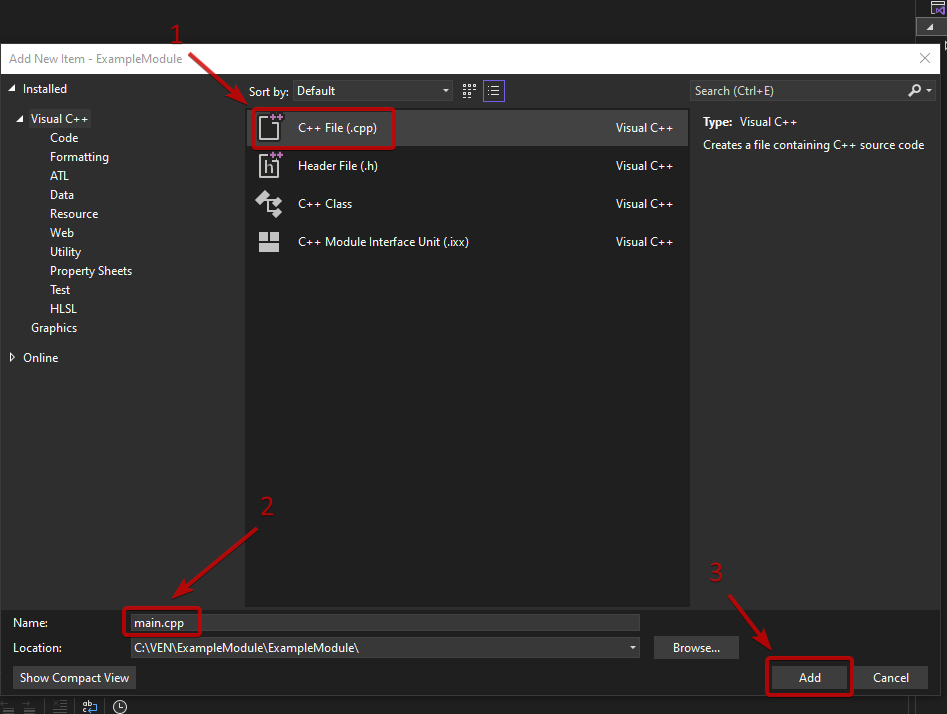The image size is (947, 714).
Task: Focus the Name field containing main.cpp
Action: [x=384, y=623]
